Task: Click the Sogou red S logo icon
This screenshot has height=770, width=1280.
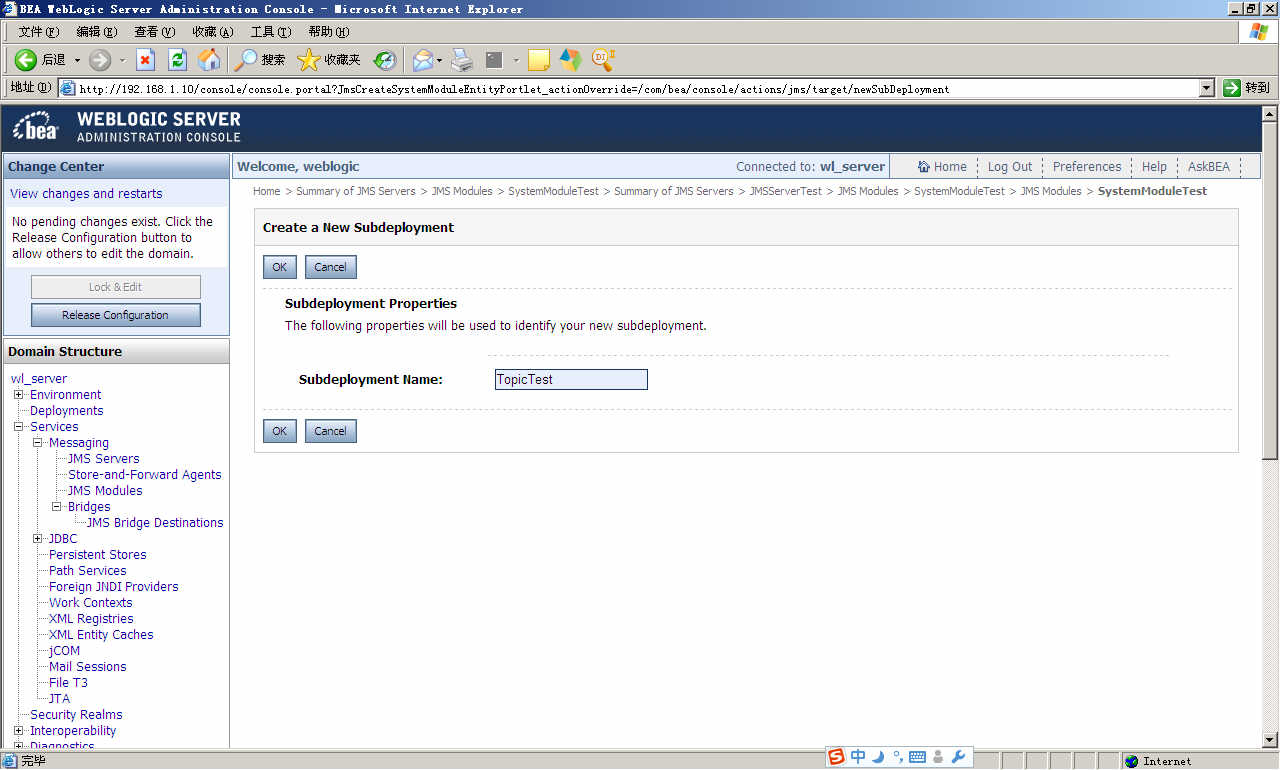Action: (x=836, y=757)
